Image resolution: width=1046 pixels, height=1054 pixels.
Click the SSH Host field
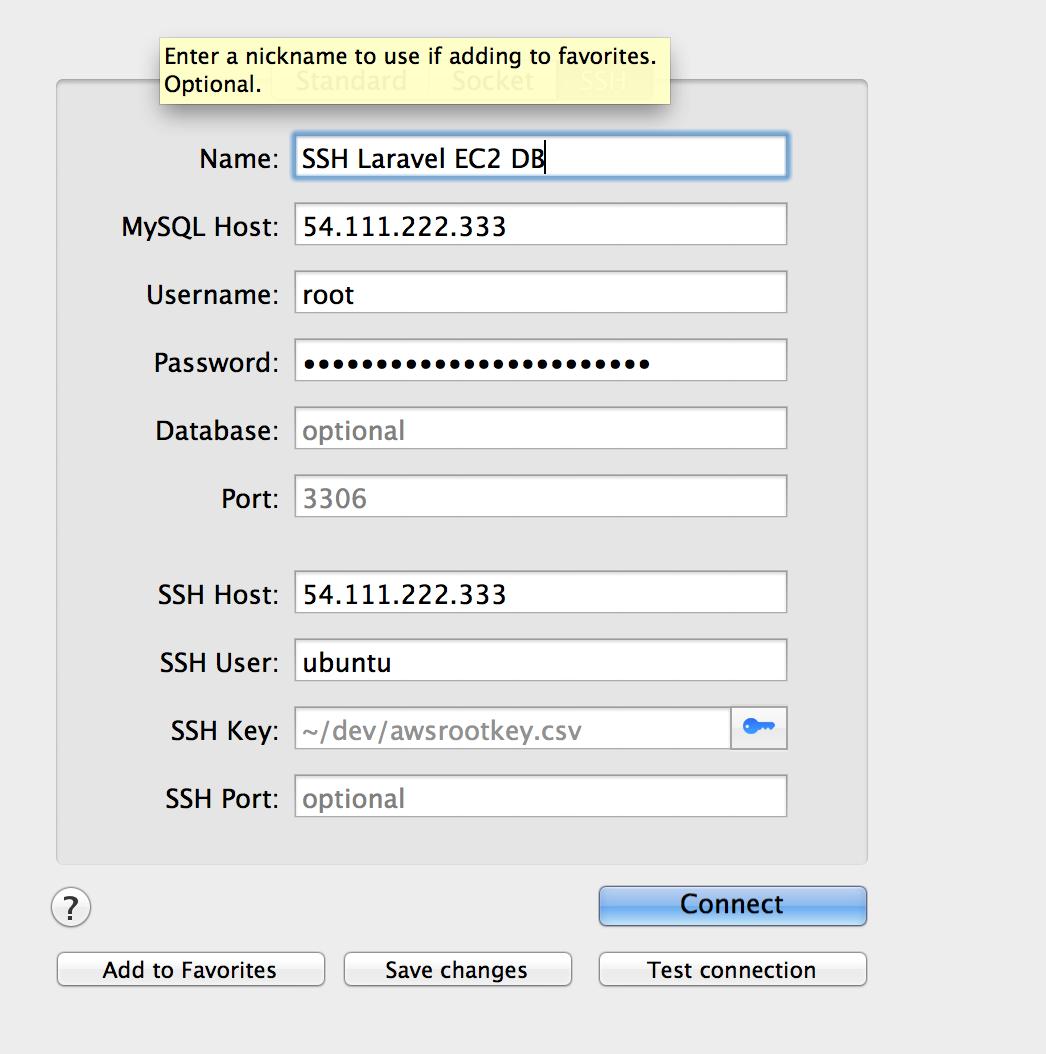pos(540,592)
